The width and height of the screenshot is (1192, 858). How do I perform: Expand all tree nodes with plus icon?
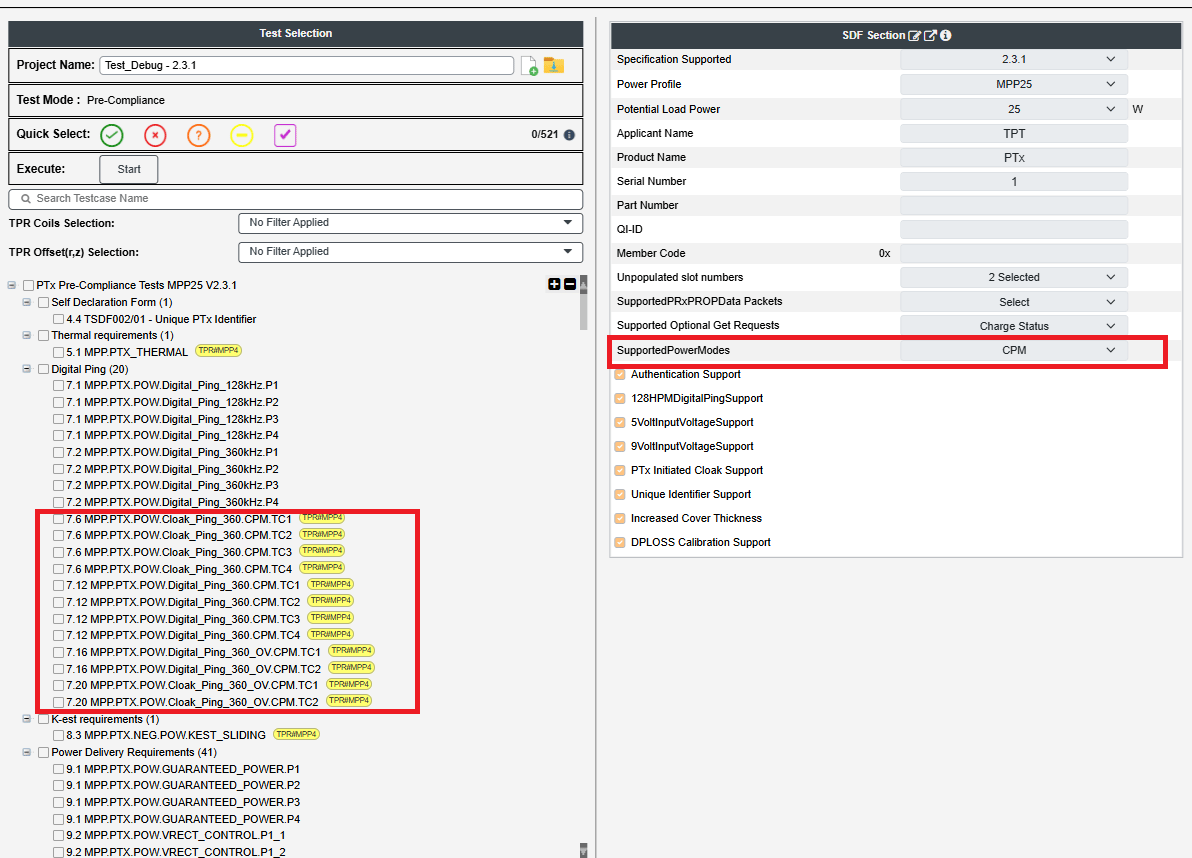point(554,284)
